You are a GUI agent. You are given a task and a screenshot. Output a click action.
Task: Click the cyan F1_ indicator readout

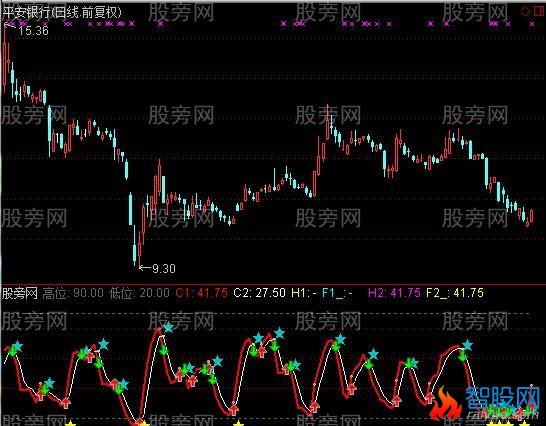(x=337, y=293)
